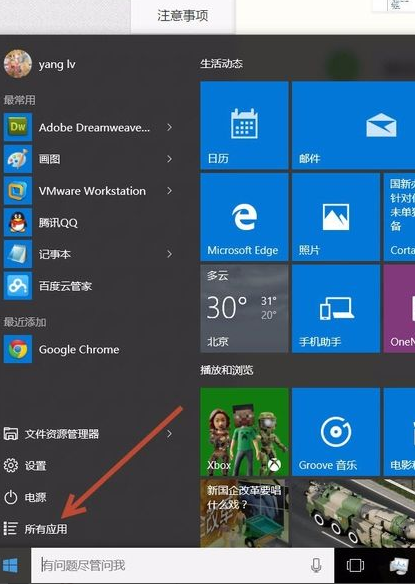Screen dimensions: 415x584
Task: Open the Mail (邮件) tile
Action: (x=354, y=126)
